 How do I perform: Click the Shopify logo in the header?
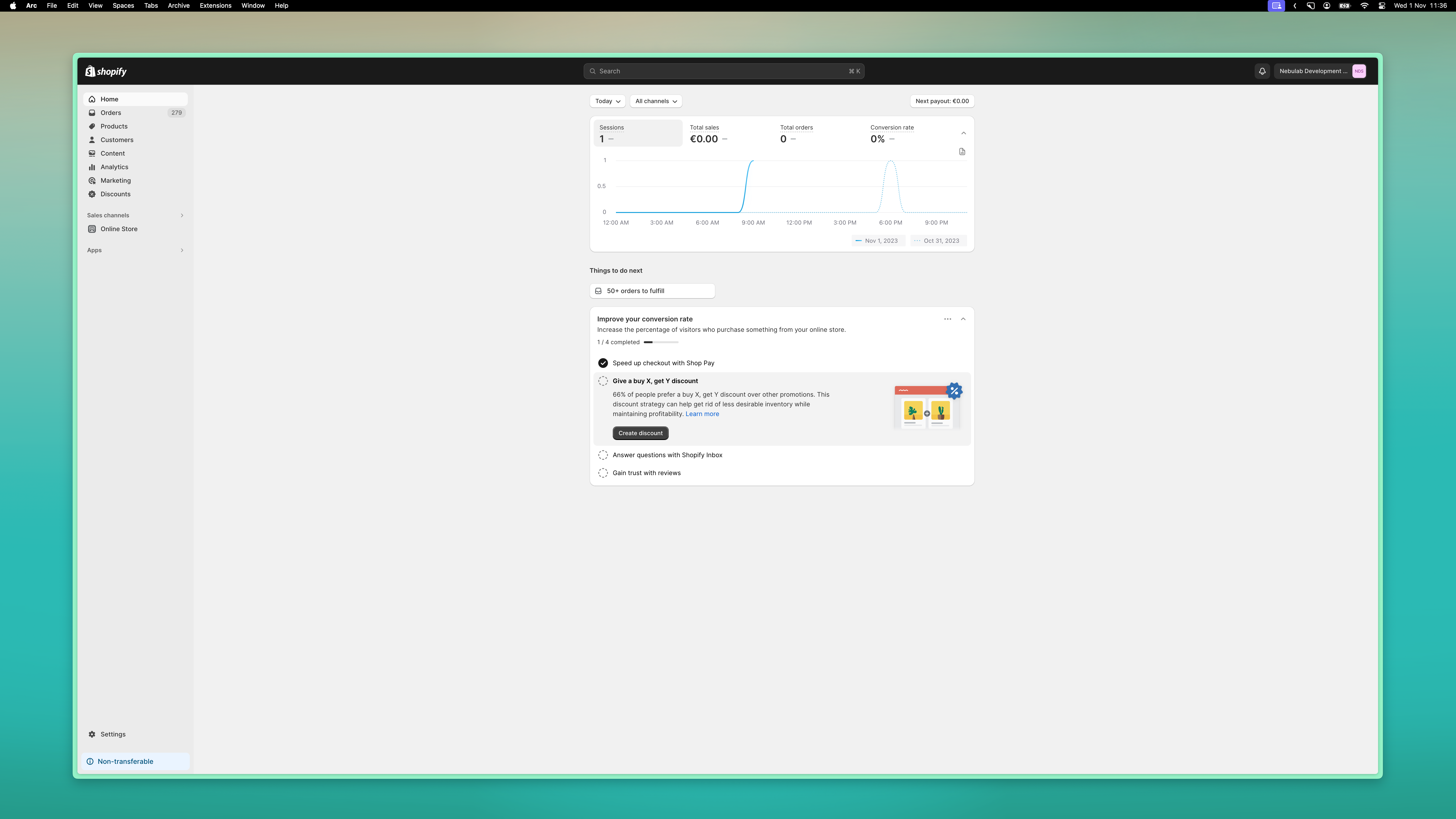pos(106,71)
